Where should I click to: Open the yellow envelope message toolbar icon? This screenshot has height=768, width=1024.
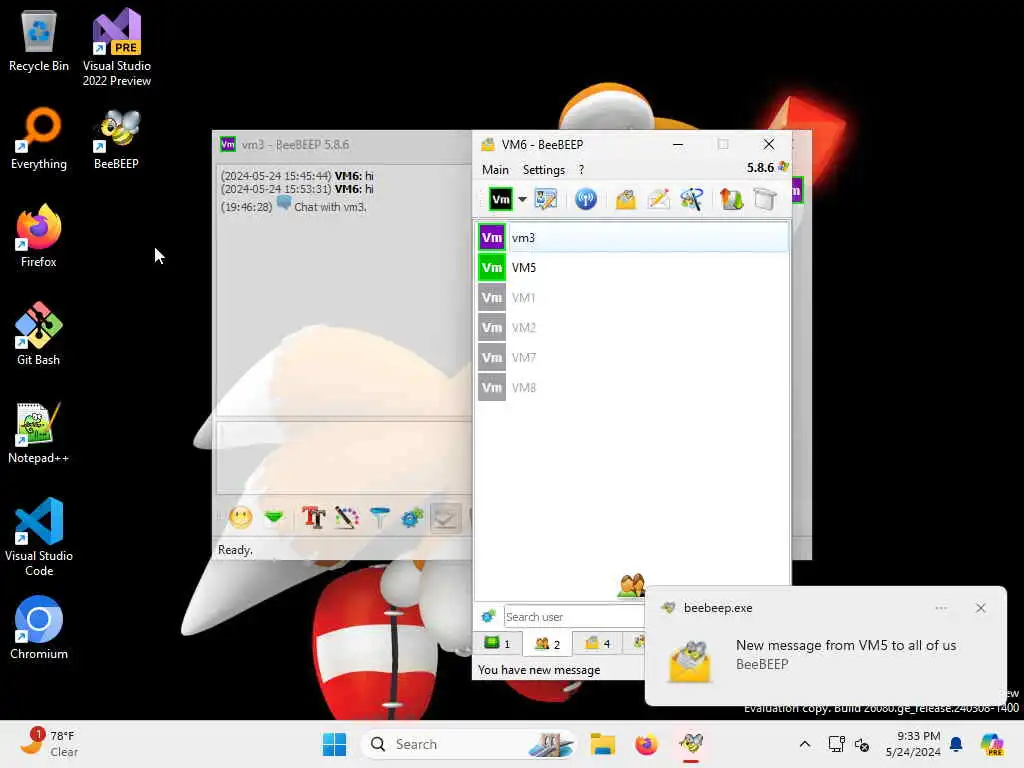click(626, 199)
